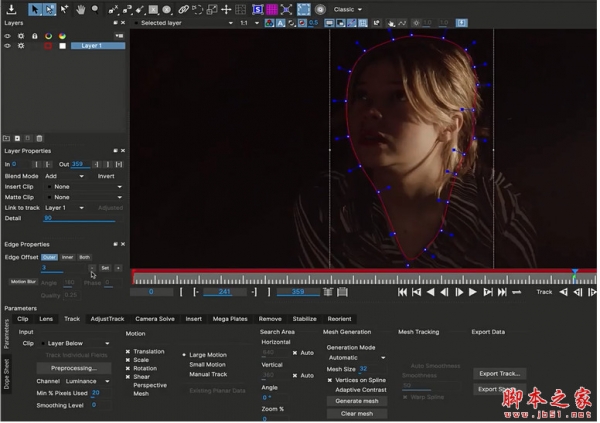
Task: Click the Delete layer trash icon
Action: (x=39, y=139)
